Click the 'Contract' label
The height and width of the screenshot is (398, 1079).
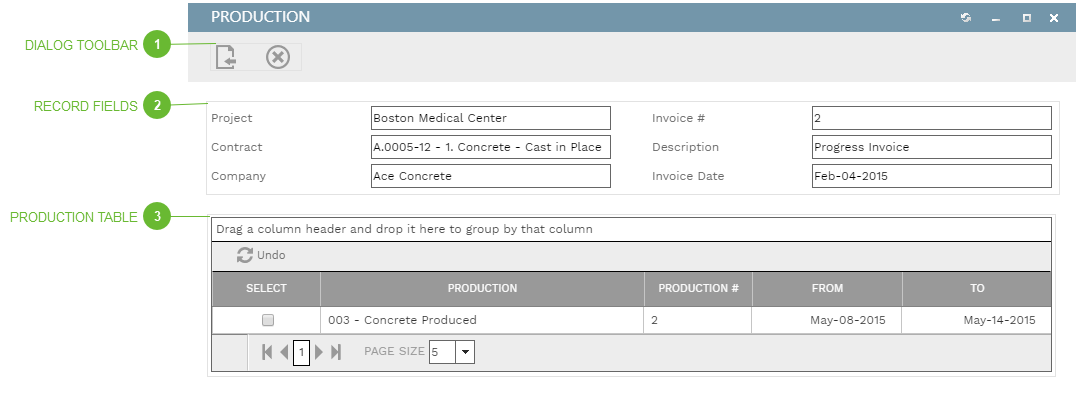(x=237, y=147)
